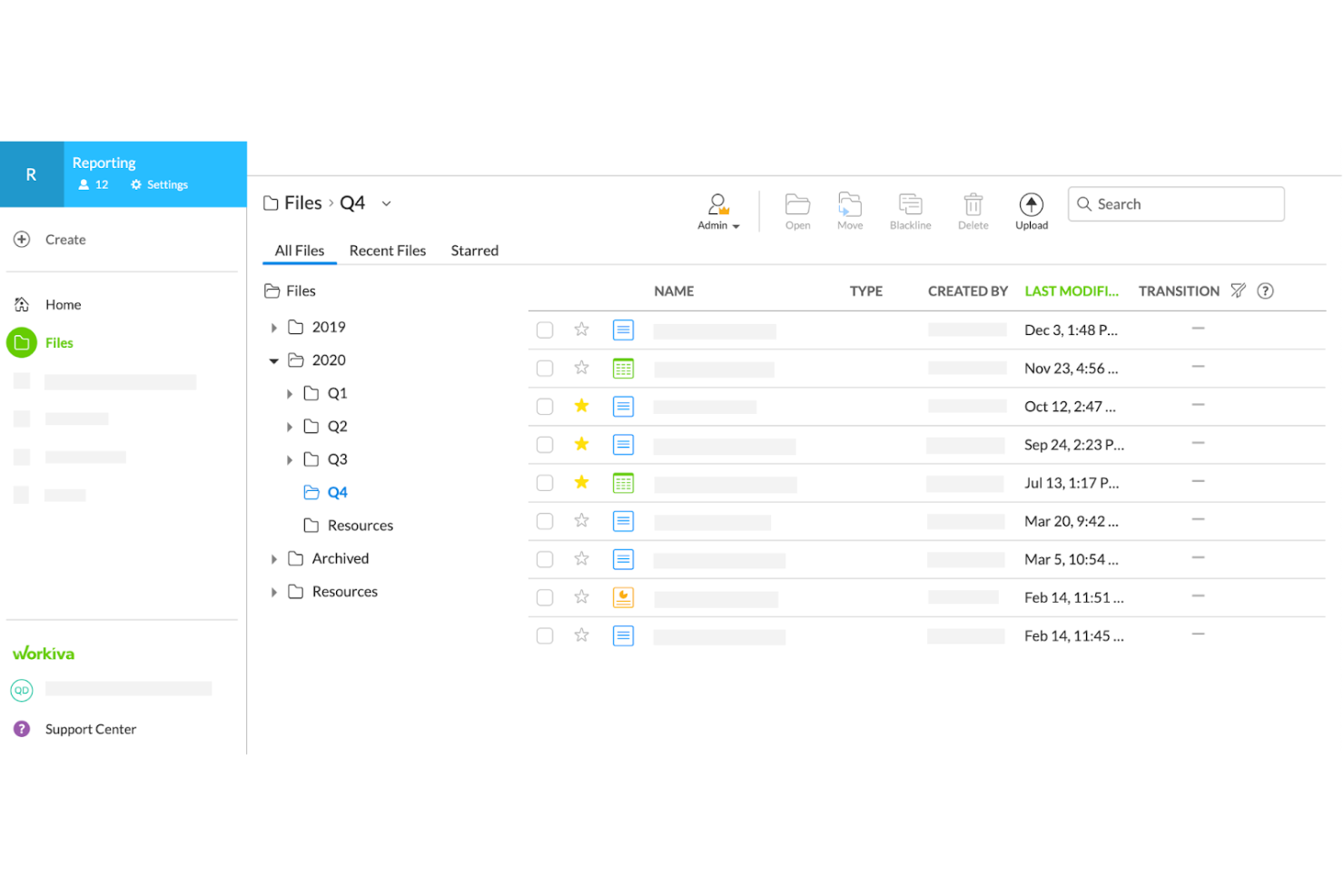Check the box for Jul 13 file
Screen dimensions: 1344x896
point(545,483)
